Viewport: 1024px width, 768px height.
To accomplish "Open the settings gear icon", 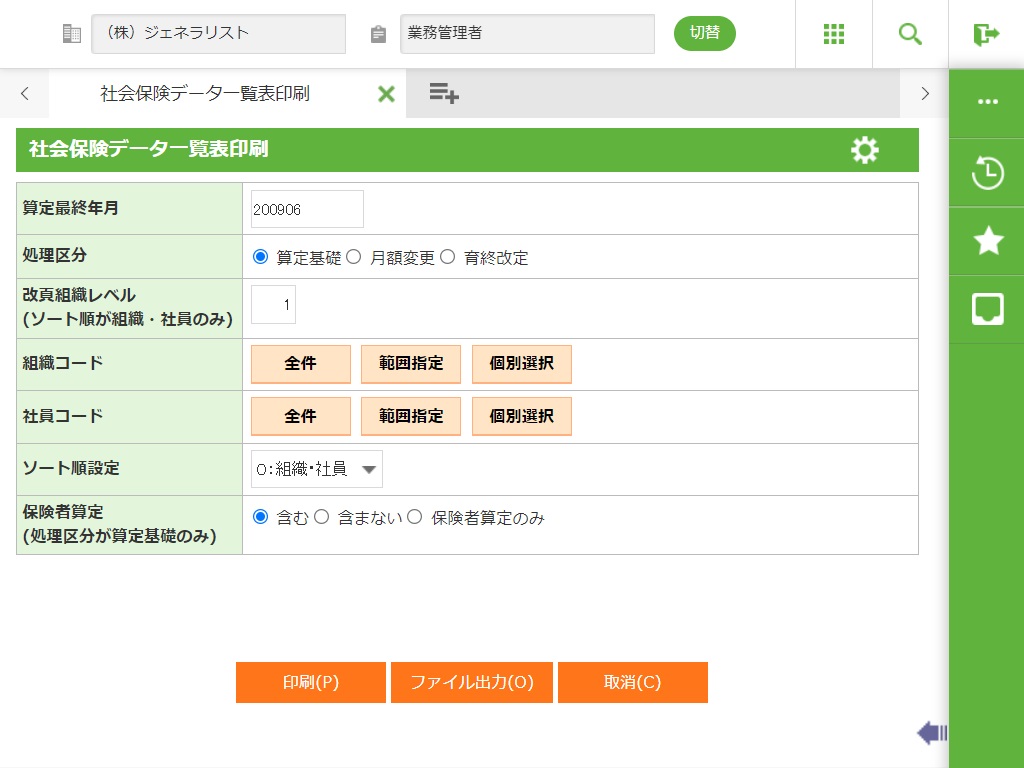I will coord(864,150).
